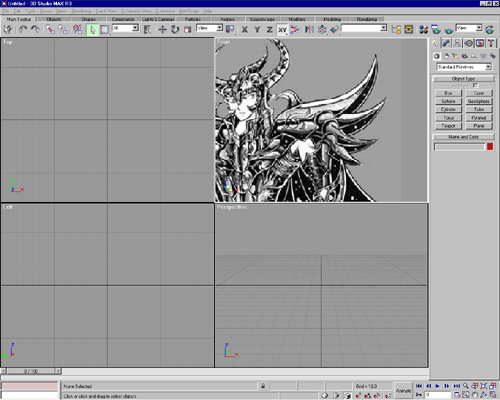Viewport: 500px width, 400px height.
Task: Open the Display command panel tab
Action: point(480,43)
